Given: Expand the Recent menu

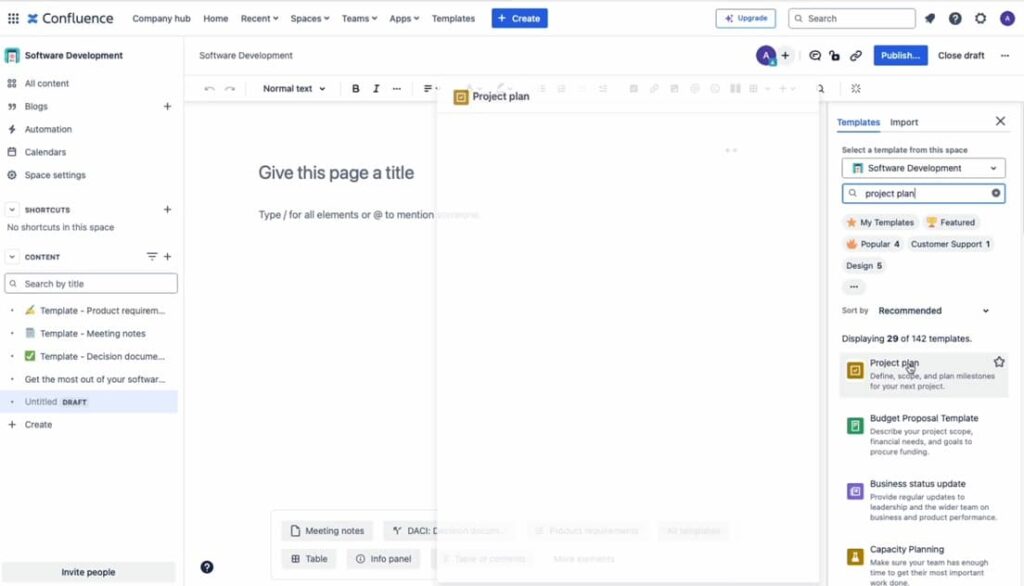Looking at the screenshot, I should (x=259, y=18).
